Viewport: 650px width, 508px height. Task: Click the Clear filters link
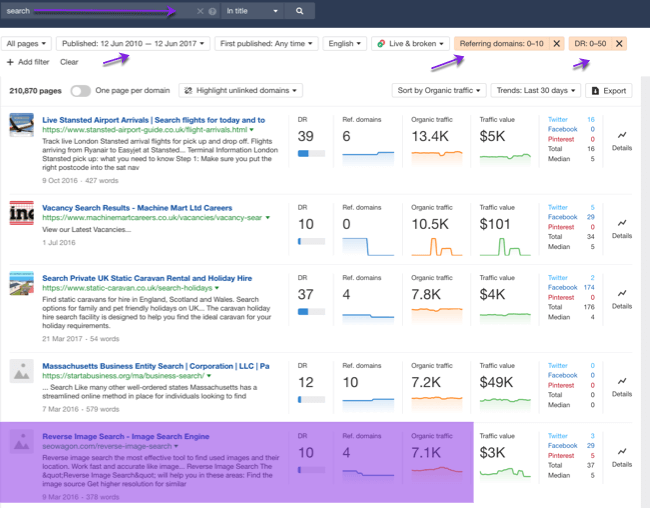point(69,62)
